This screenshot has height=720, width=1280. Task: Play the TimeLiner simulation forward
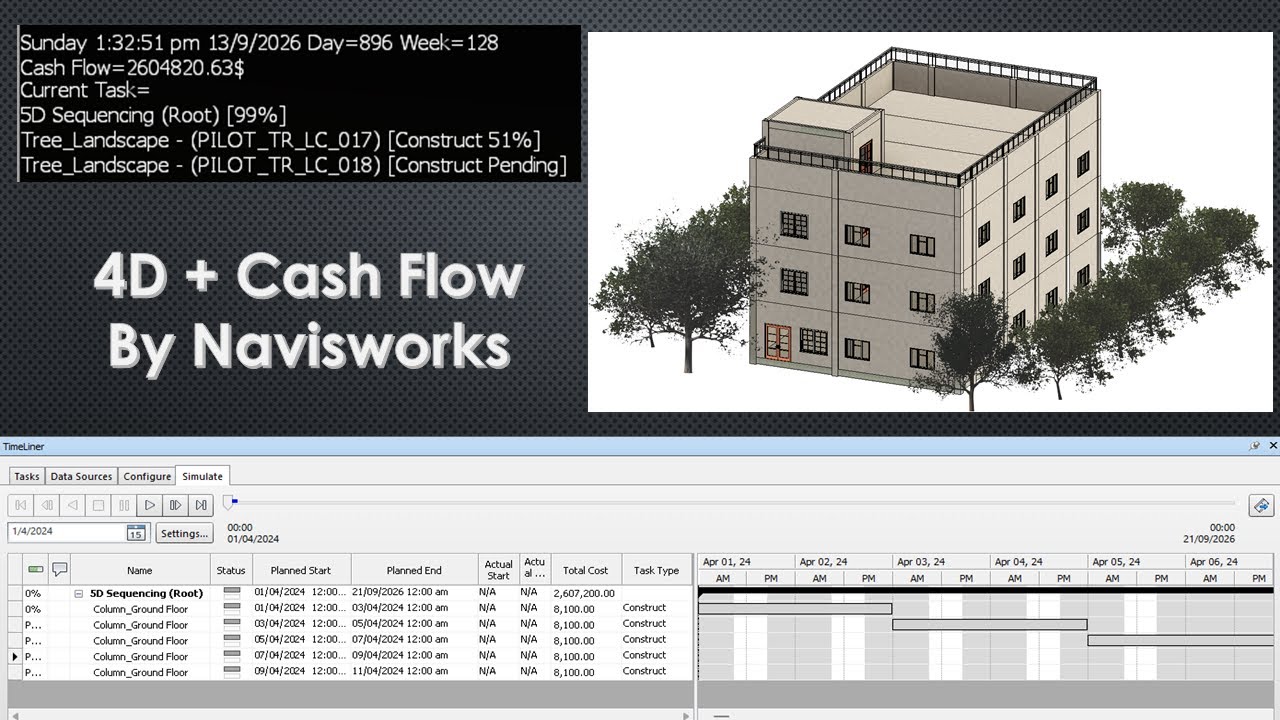tap(150, 505)
